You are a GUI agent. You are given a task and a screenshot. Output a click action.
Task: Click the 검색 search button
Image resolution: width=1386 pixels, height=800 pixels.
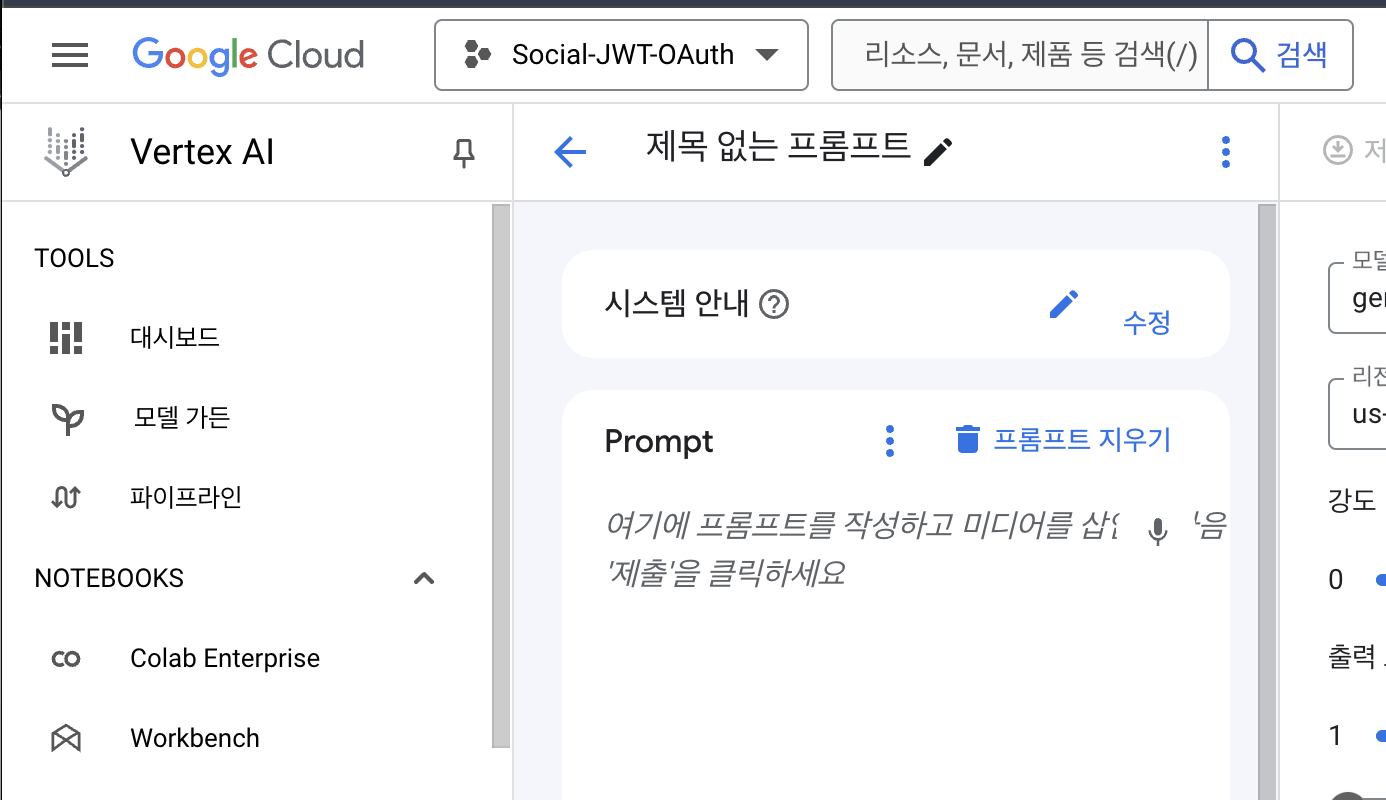point(1281,55)
